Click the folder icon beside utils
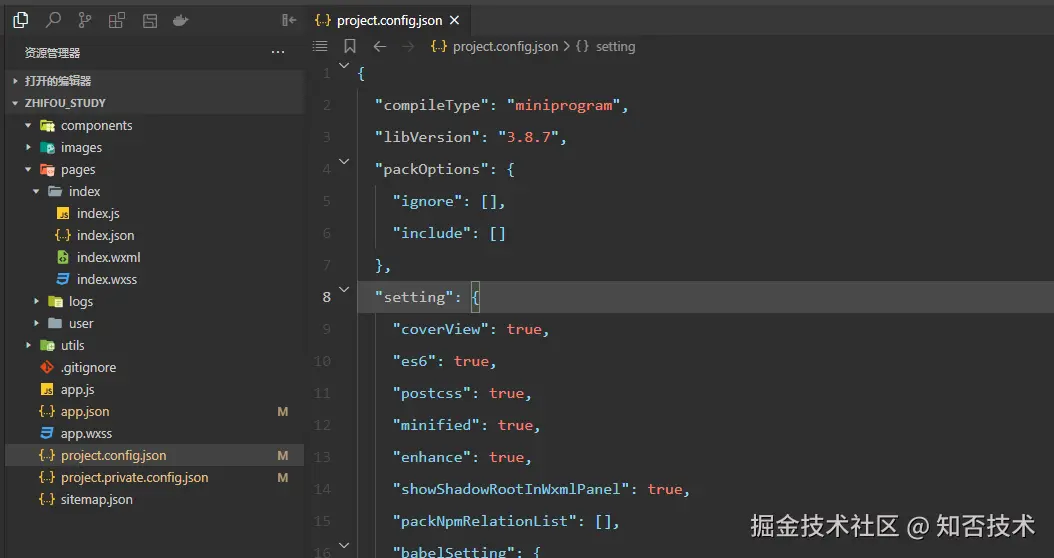The height and width of the screenshot is (558, 1054). (47, 346)
